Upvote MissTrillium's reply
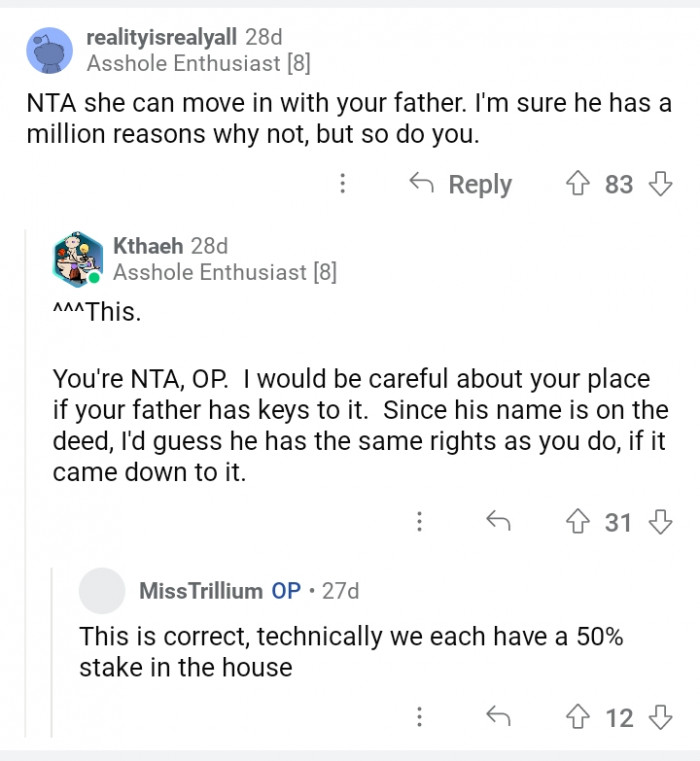700x761 pixels. pos(579,717)
